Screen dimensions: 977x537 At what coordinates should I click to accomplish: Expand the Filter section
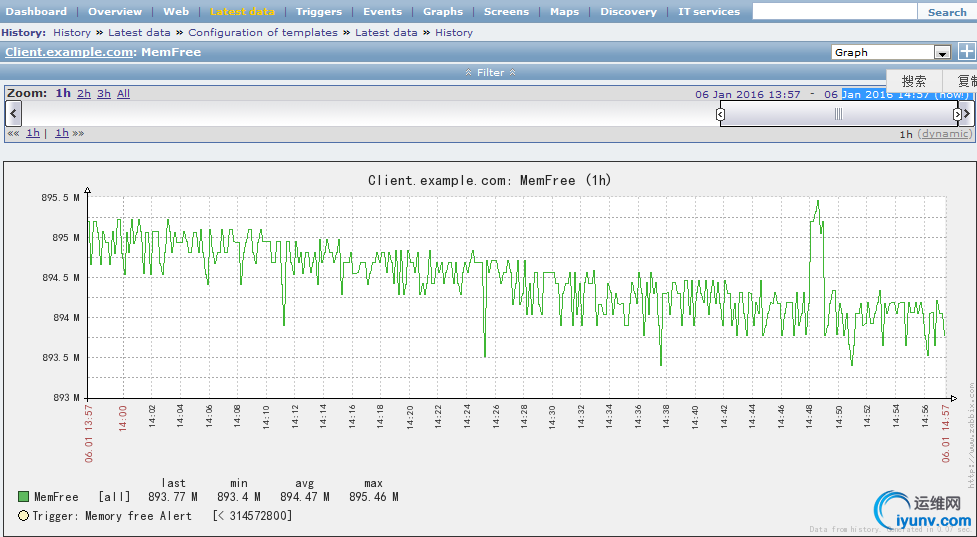coord(490,72)
